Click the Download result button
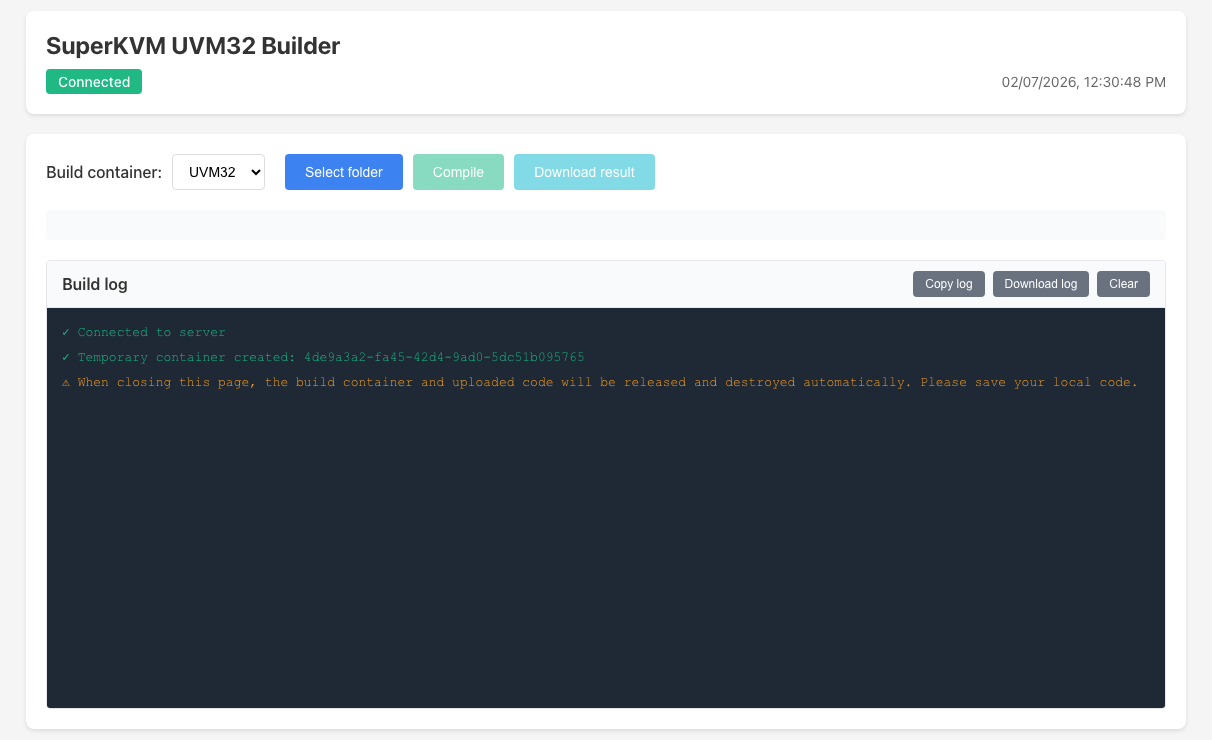 pos(584,172)
